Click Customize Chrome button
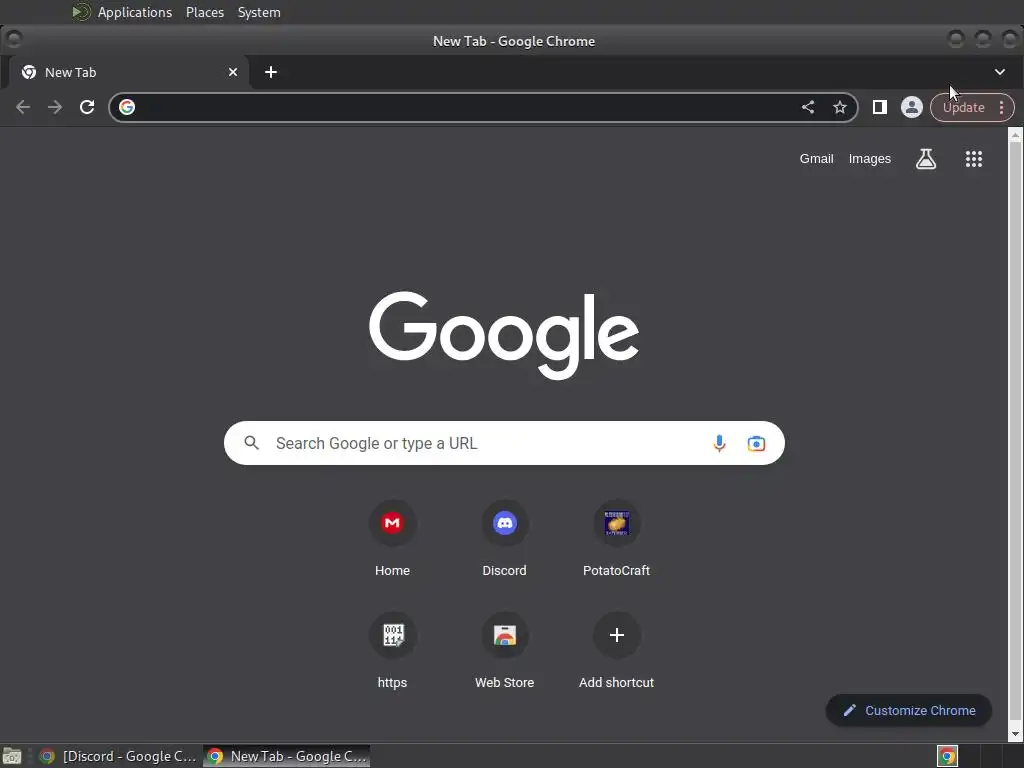The width and height of the screenshot is (1024, 768). (x=908, y=711)
